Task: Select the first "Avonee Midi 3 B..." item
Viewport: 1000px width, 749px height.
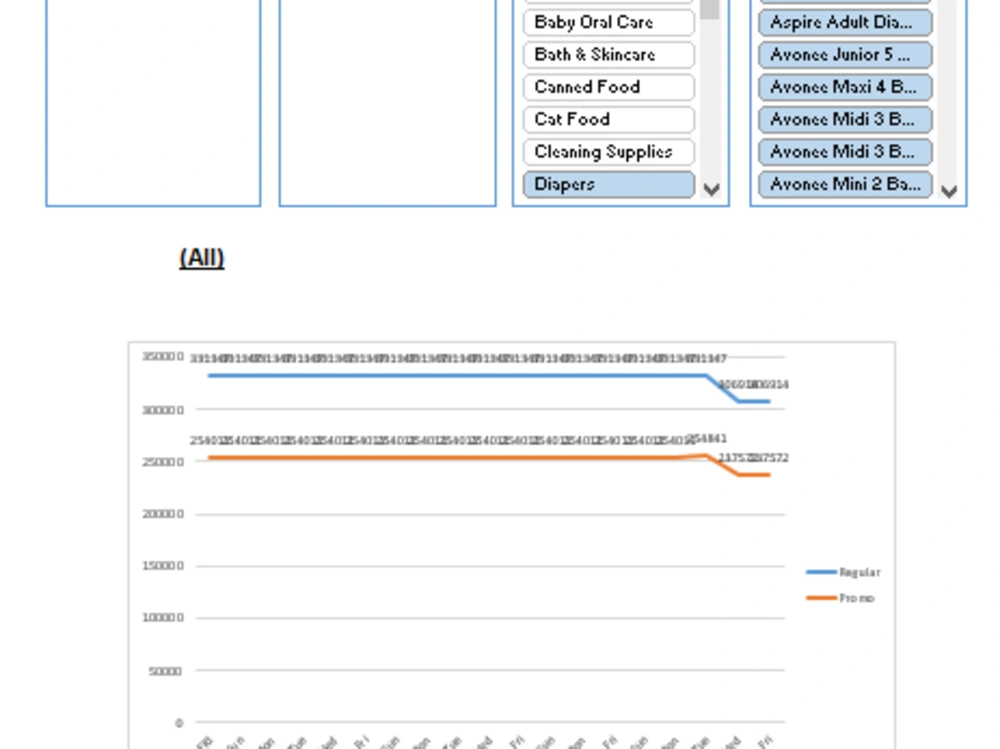Action: tap(845, 119)
